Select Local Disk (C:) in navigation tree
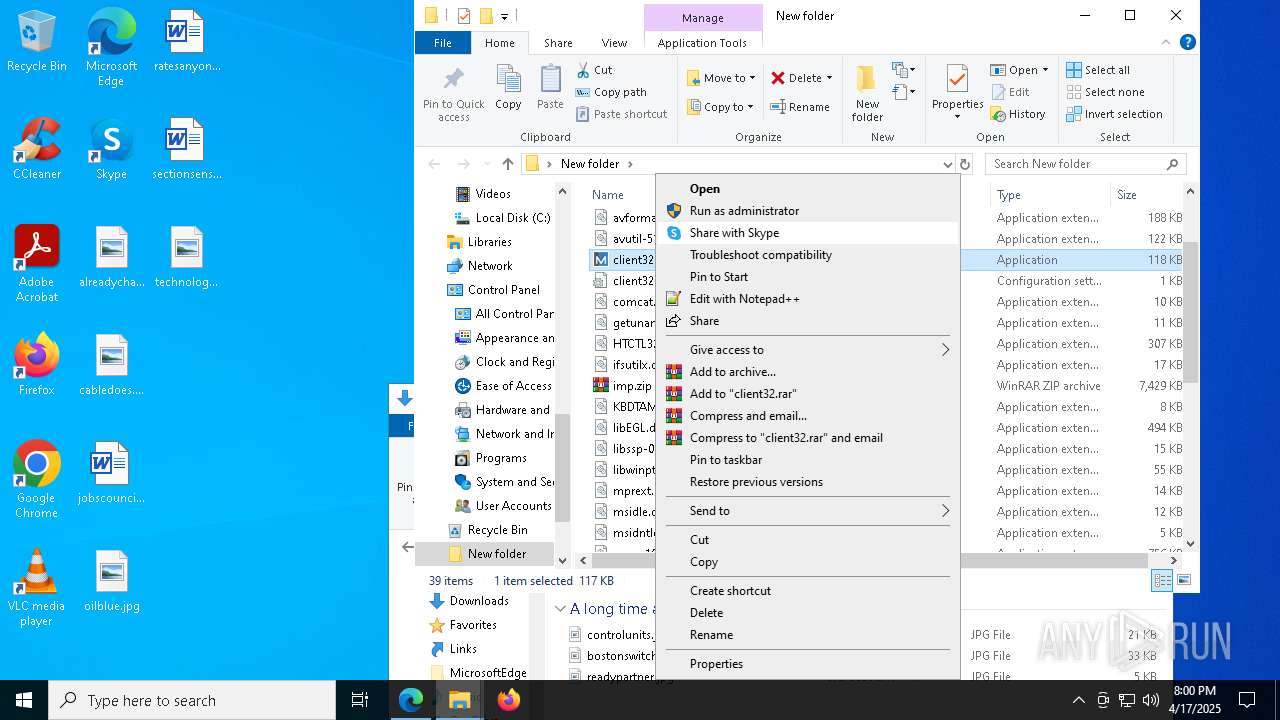The image size is (1280, 720). click(x=512, y=218)
